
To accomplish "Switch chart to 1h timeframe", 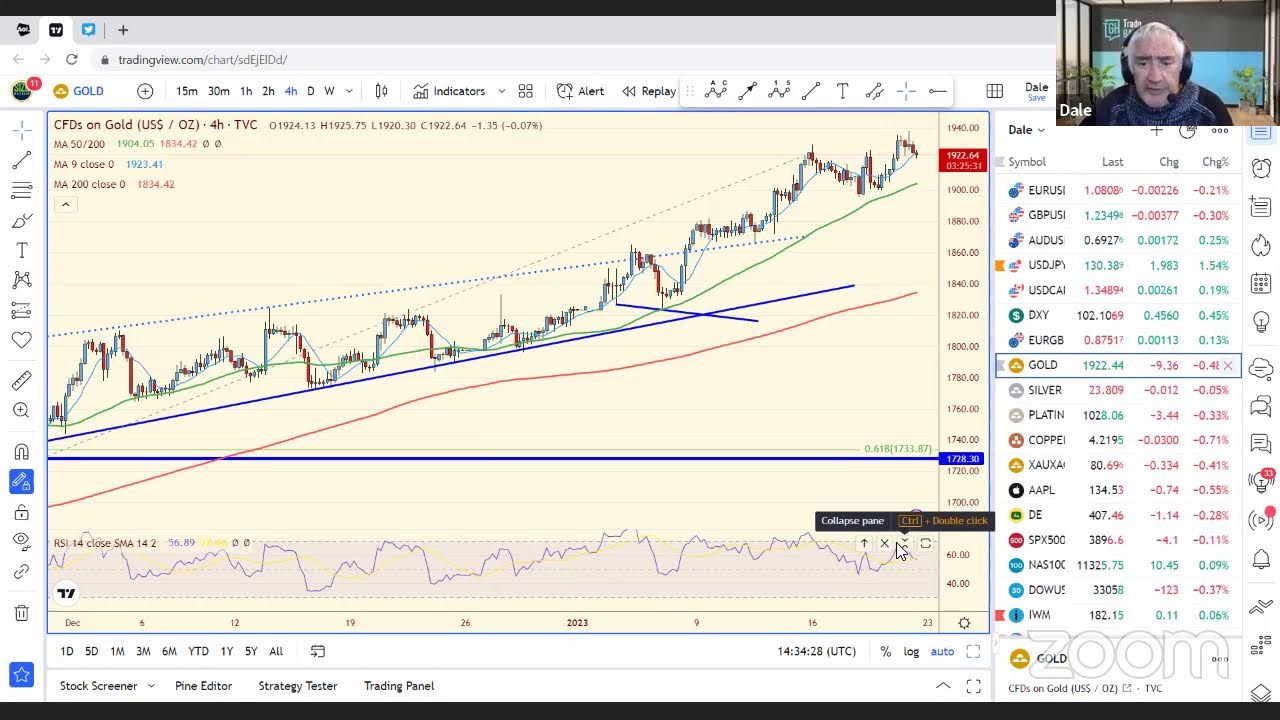I will pos(246,91).
